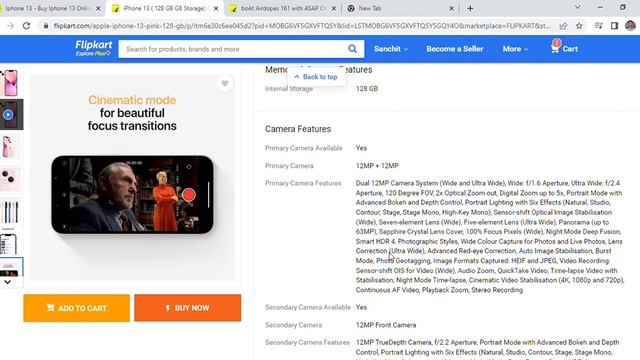Image resolution: width=640 pixels, height=360 pixels.
Task: Select the pink iPhone side-view thumbnail
Action: pyautogui.click(x=9, y=147)
